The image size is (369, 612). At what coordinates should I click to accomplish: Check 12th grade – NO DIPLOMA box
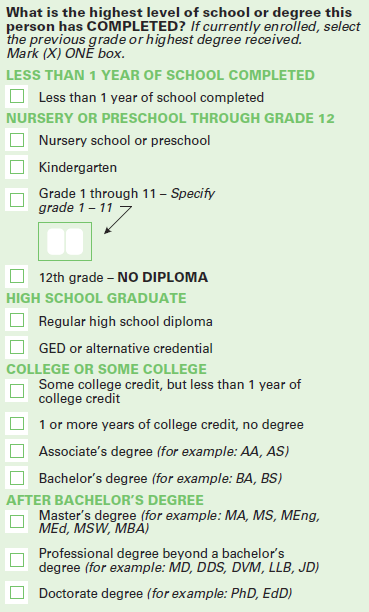pyautogui.click(x=17, y=276)
